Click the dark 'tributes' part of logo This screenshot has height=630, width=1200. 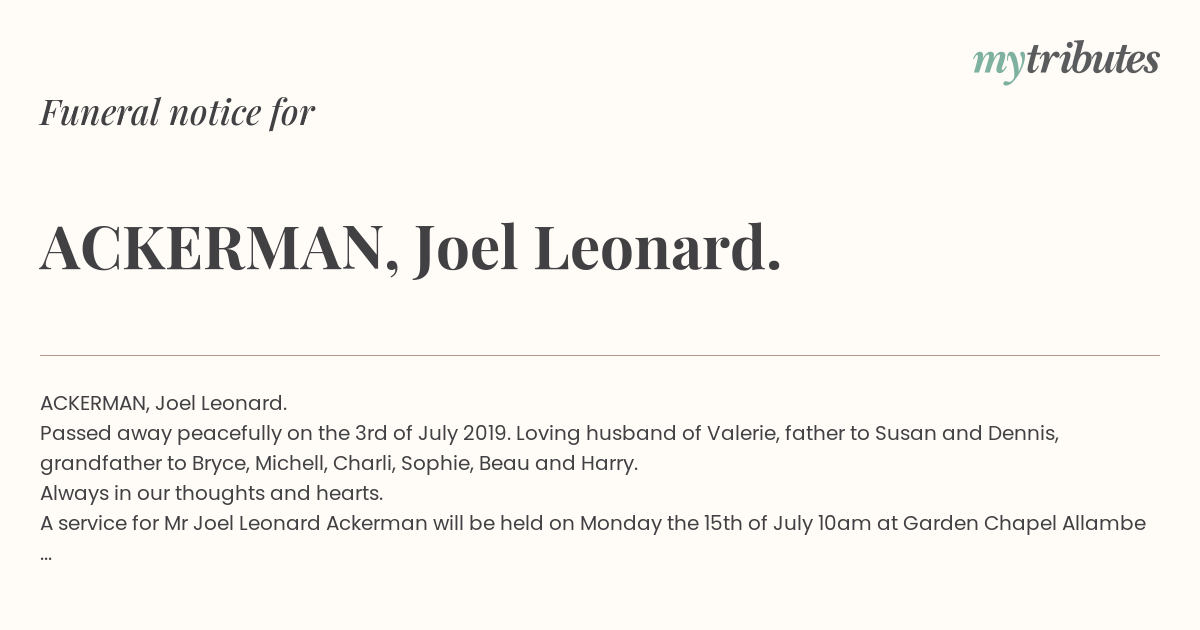tap(1093, 60)
